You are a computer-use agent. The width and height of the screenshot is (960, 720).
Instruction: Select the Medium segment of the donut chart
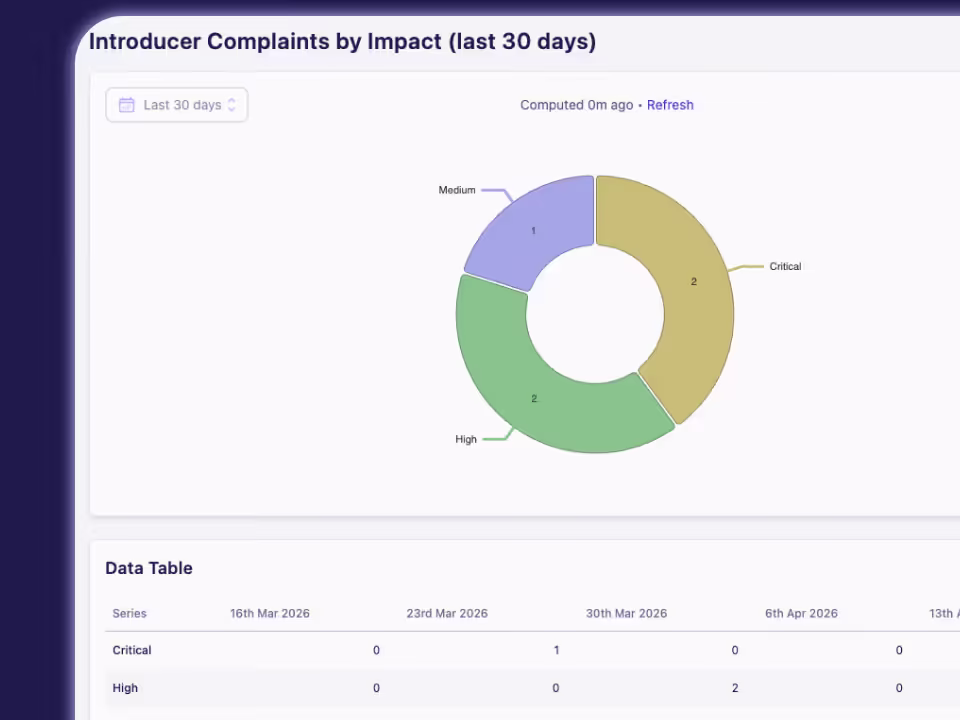[533, 230]
